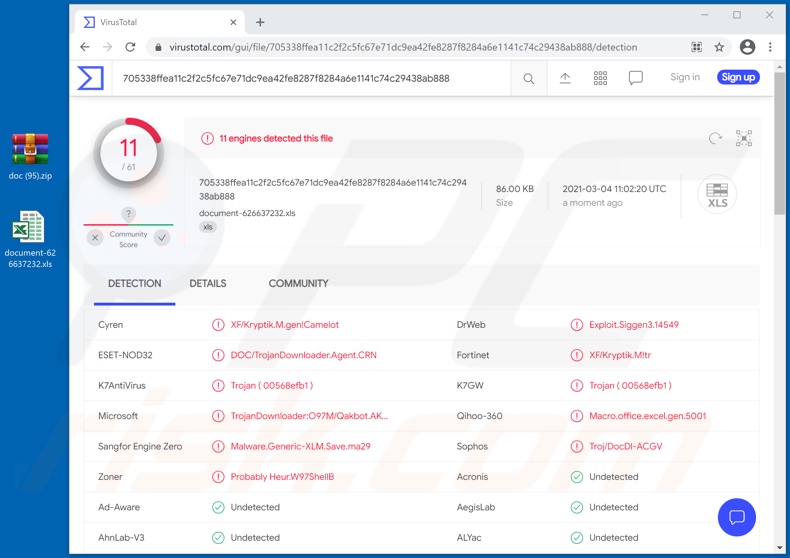Click the AhnLab-V3 engine name
This screenshot has height=558, width=790.
click(121, 538)
